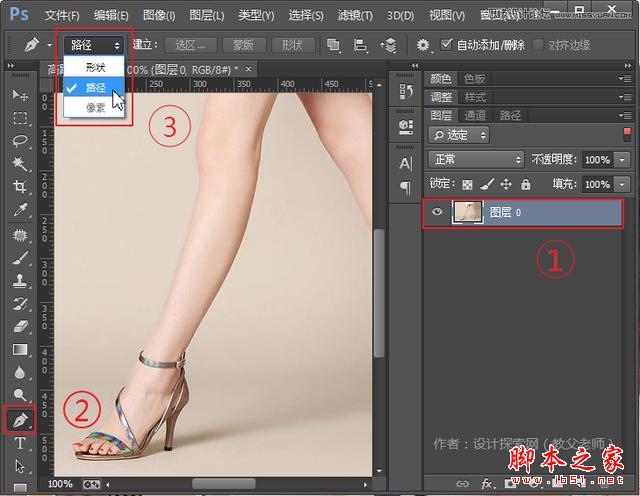This screenshot has width=640, height=496.
Task: Toggle the 自动添加/删除 checkbox
Action: [446, 45]
